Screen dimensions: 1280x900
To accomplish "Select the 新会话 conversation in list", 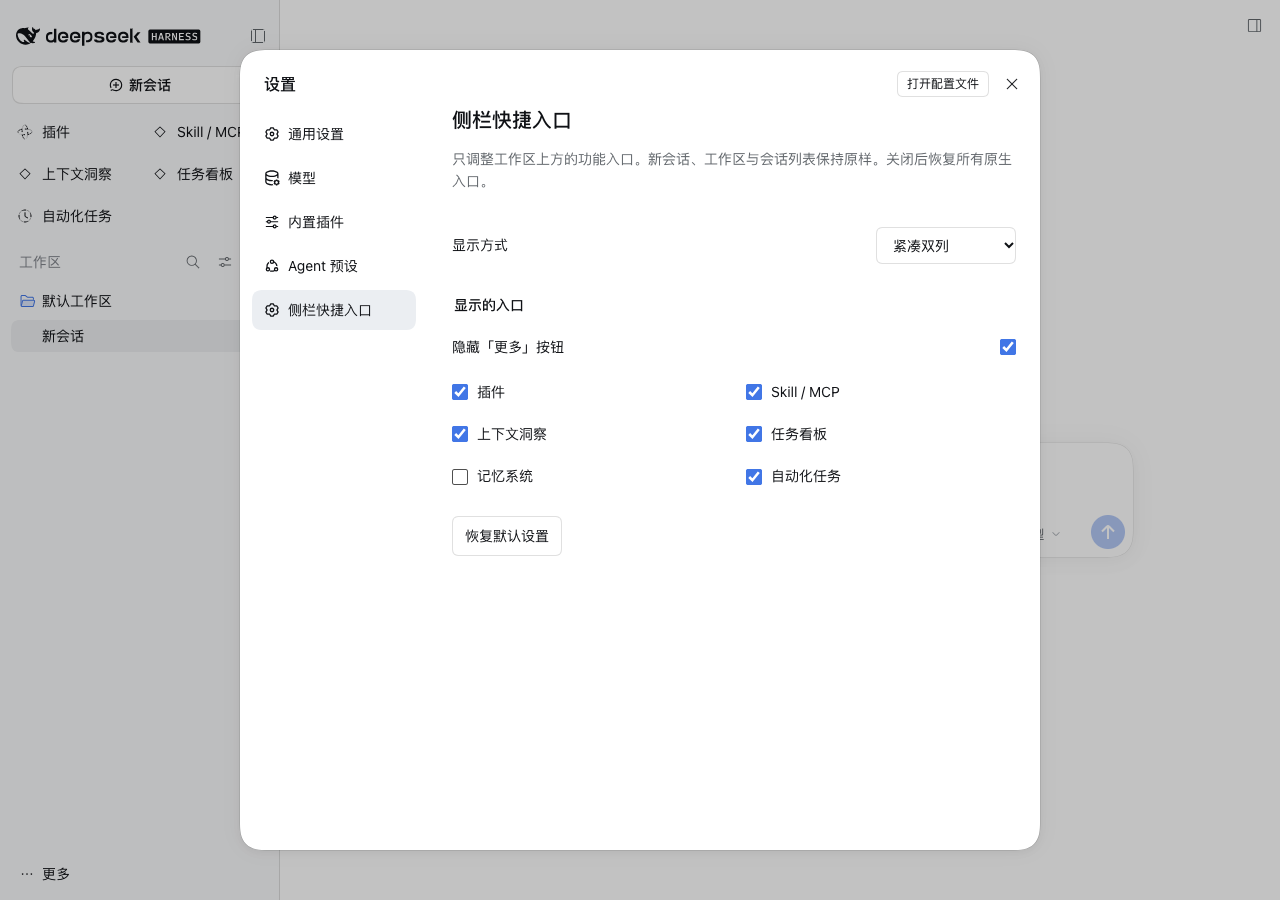I will [x=125, y=336].
